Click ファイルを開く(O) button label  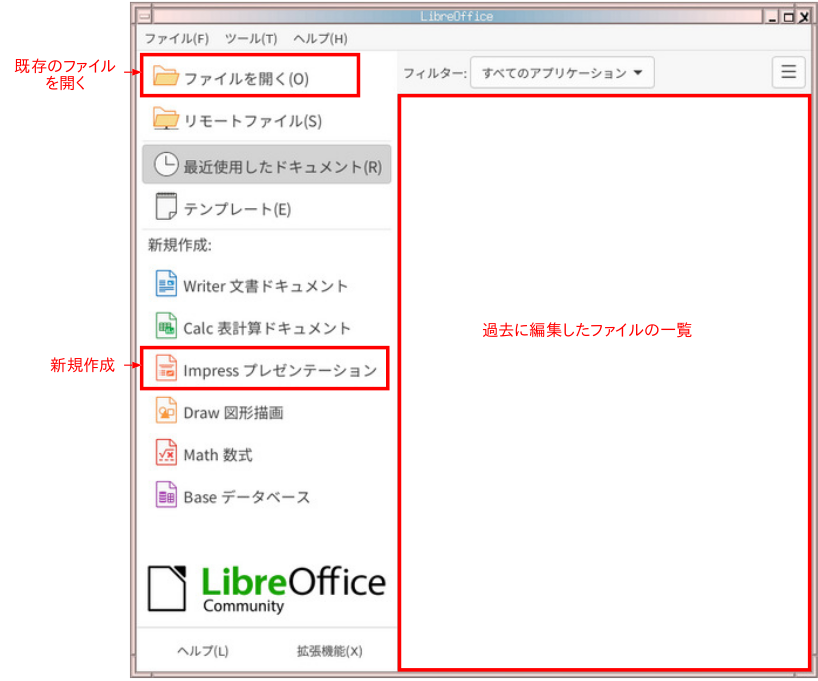[246, 79]
